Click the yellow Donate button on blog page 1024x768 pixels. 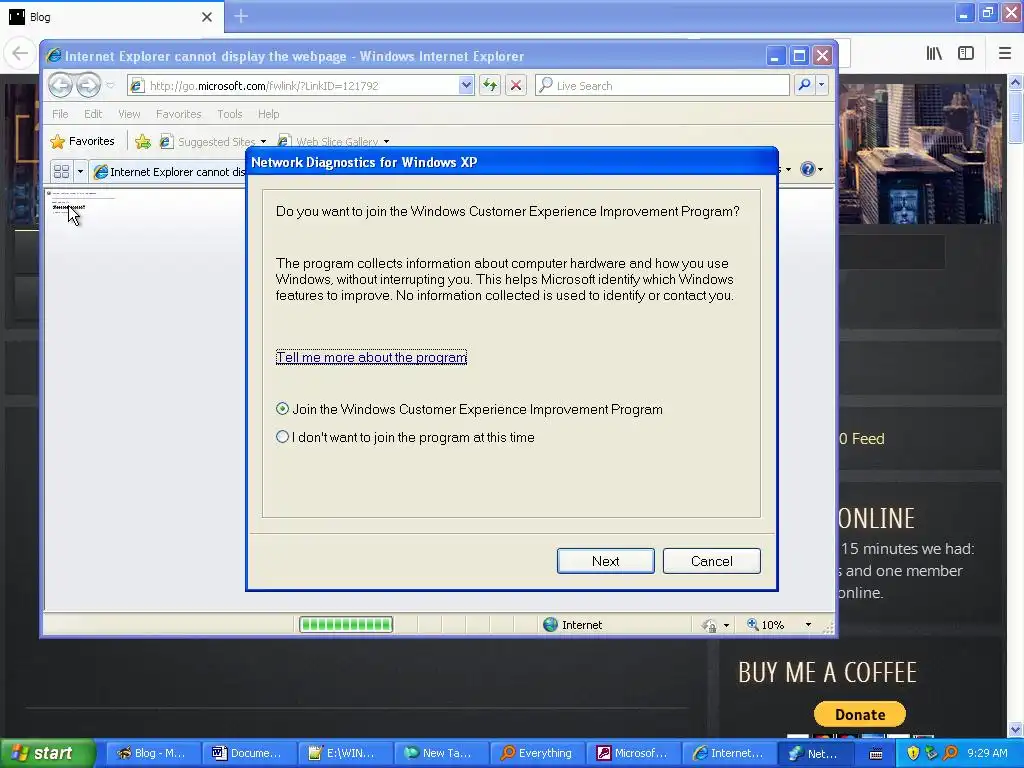(x=859, y=714)
